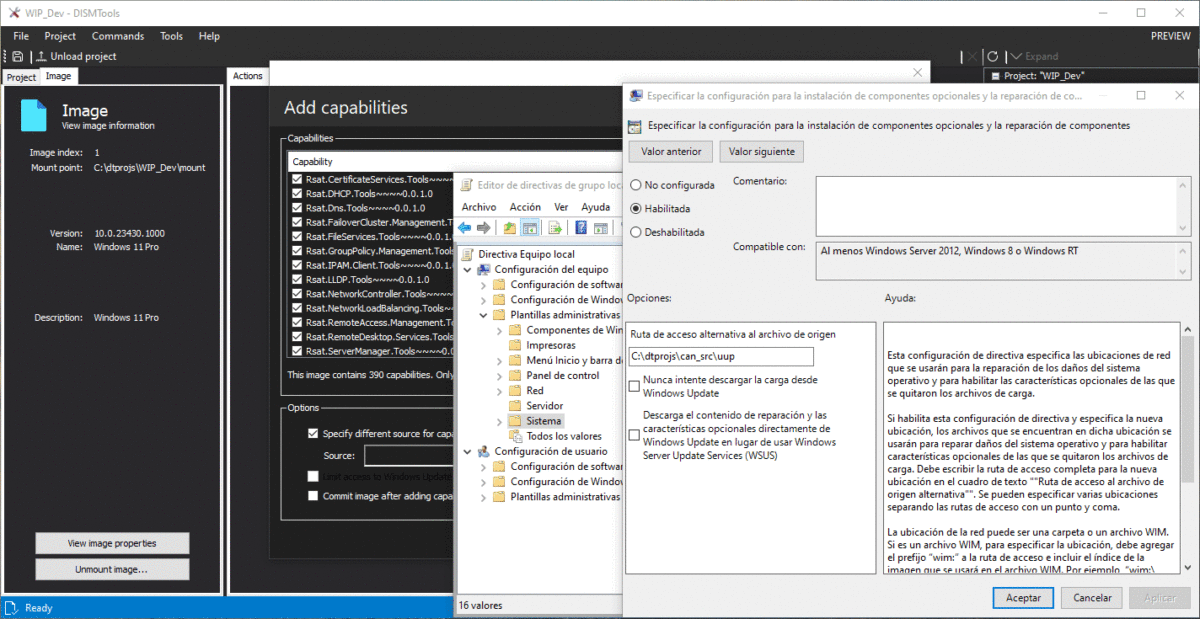Switch to the Image tab in DISMTools
This screenshot has width=1200, height=619.
tap(58, 75)
